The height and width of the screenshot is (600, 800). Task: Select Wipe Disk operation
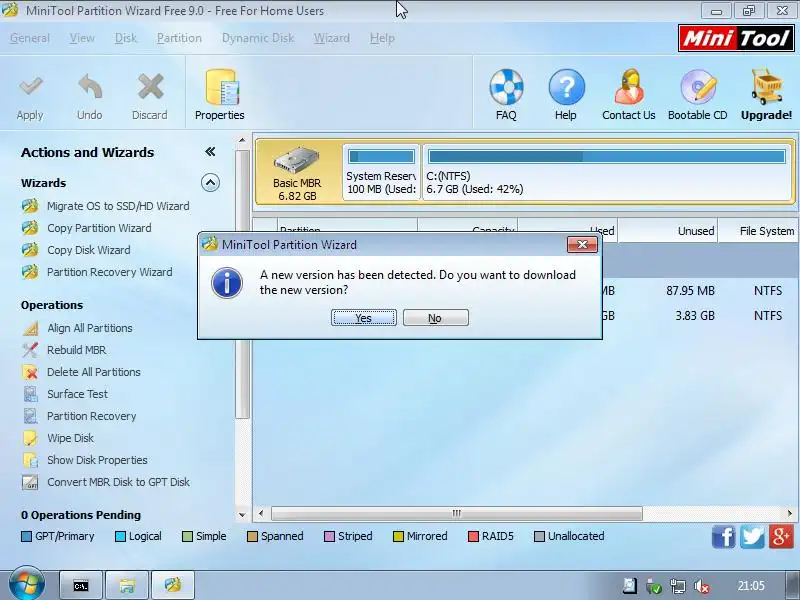70,438
